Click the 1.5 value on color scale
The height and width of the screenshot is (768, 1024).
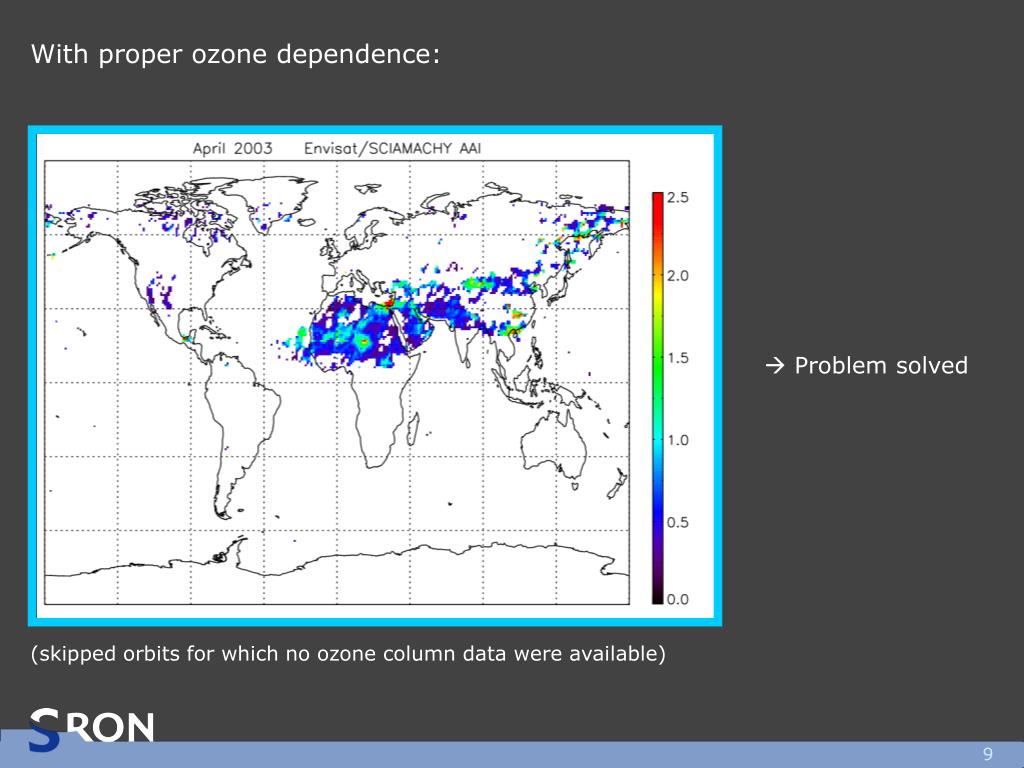click(678, 358)
